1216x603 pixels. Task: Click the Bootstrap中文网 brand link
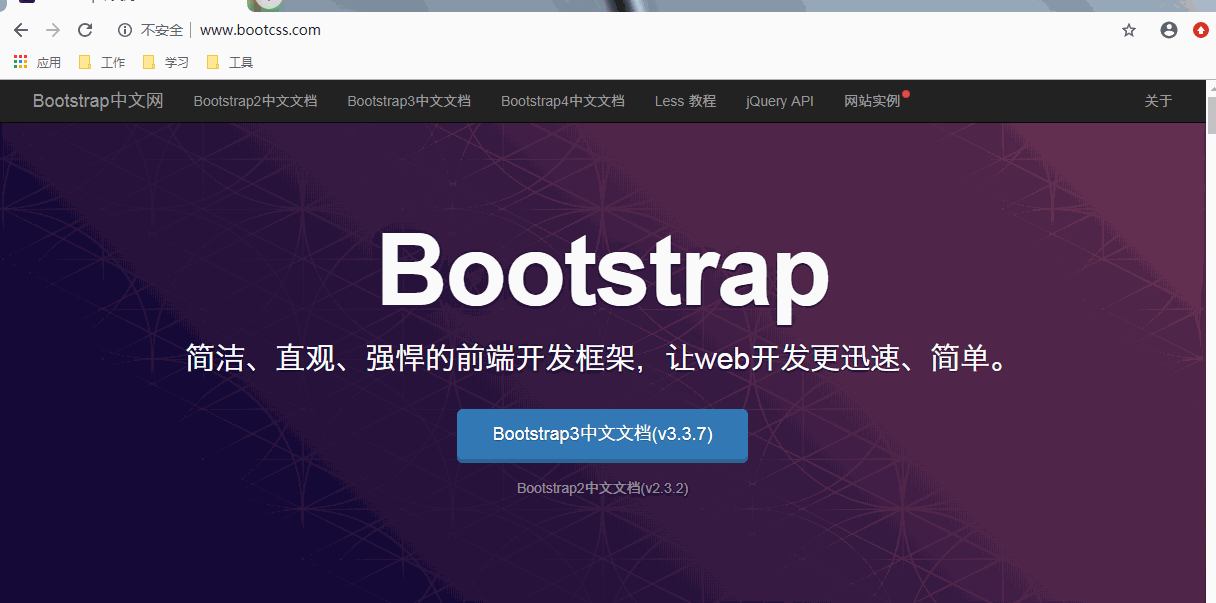(98, 101)
